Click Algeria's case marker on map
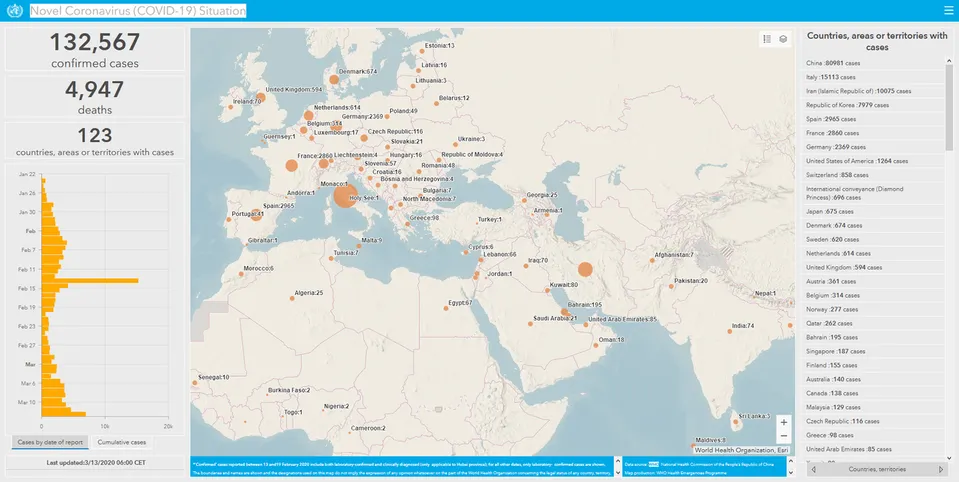 point(292,298)
